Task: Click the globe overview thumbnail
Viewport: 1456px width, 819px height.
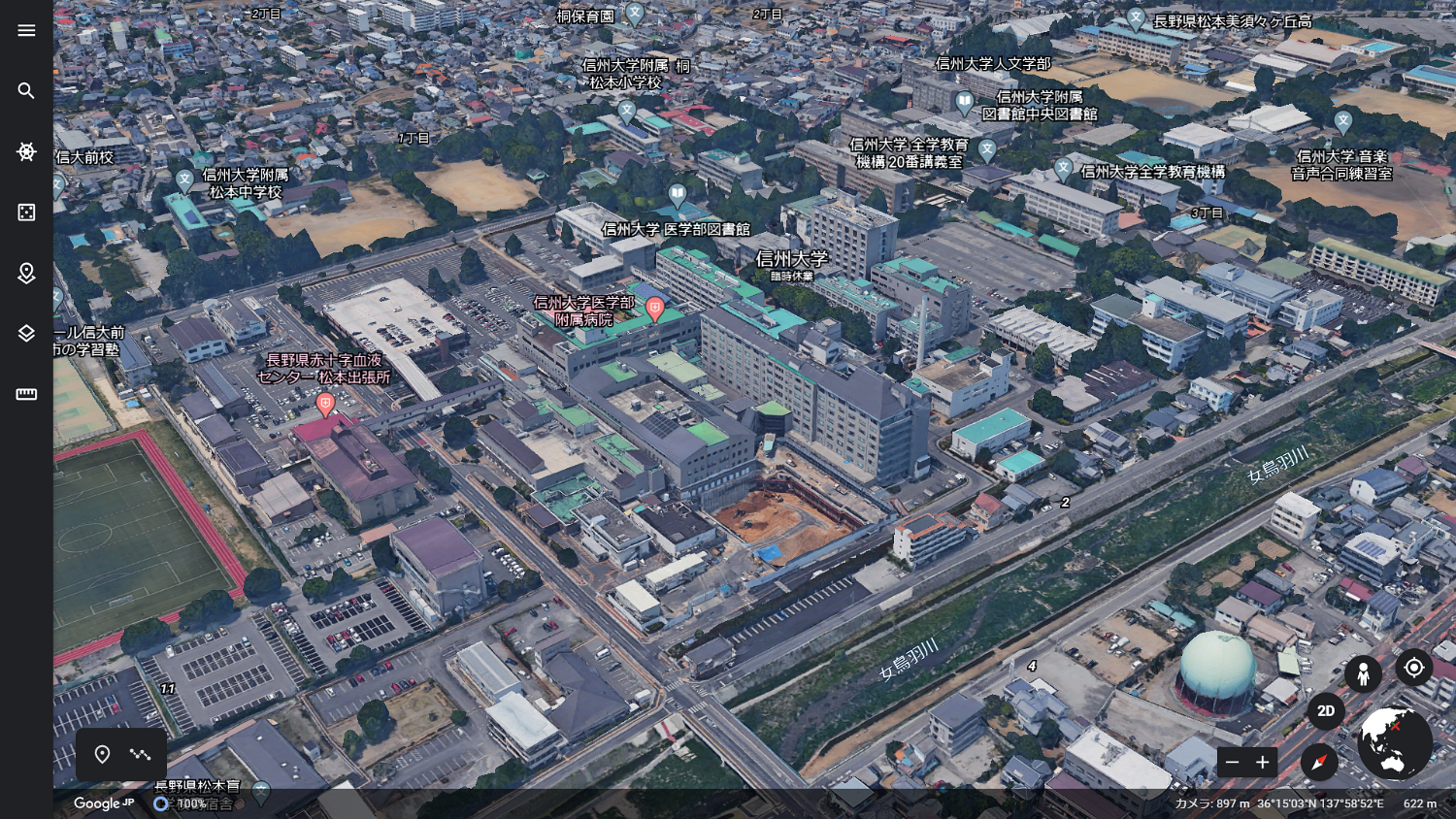Action: (1395, 744)
